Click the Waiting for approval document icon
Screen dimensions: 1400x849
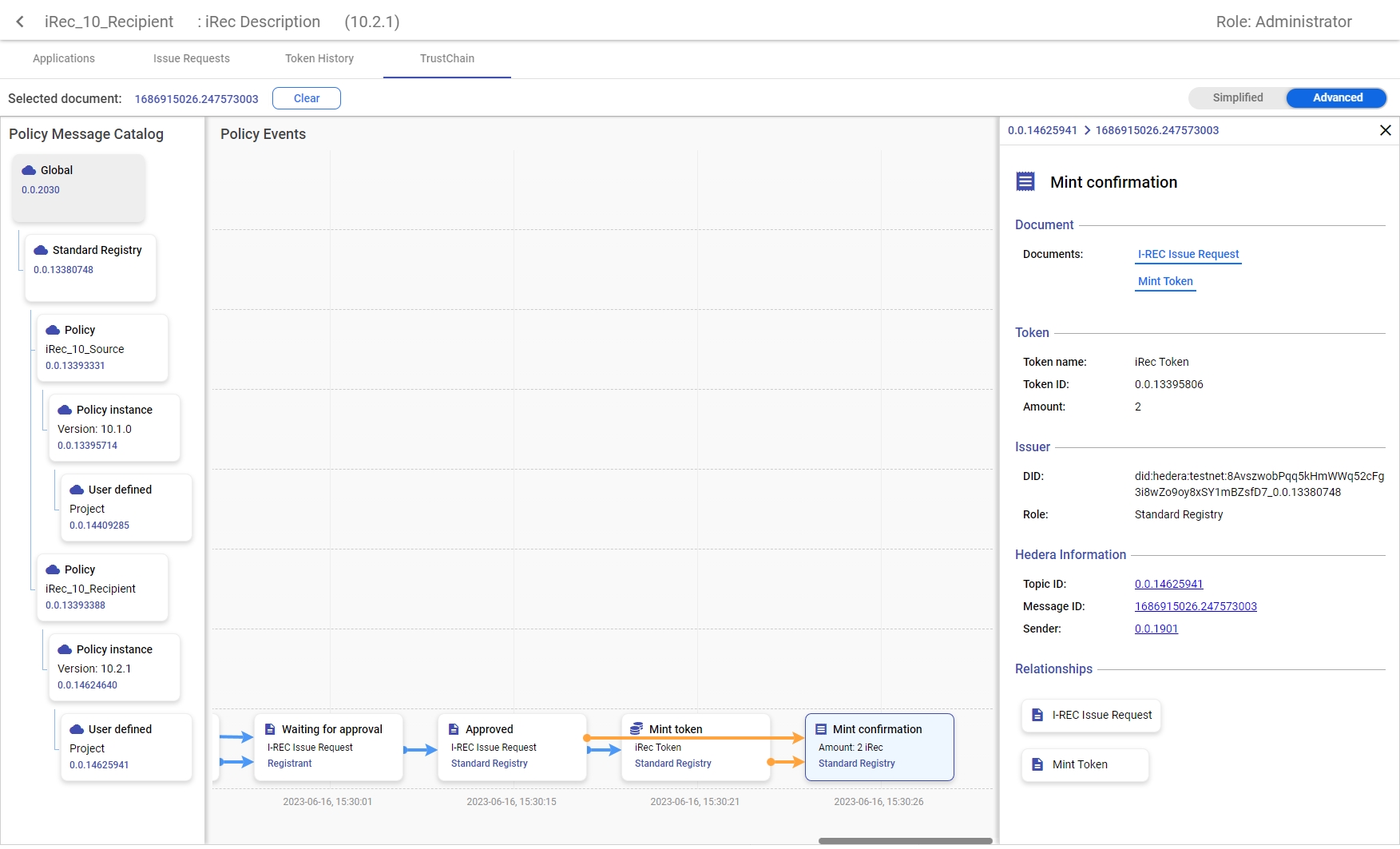(x=270, y=729)
